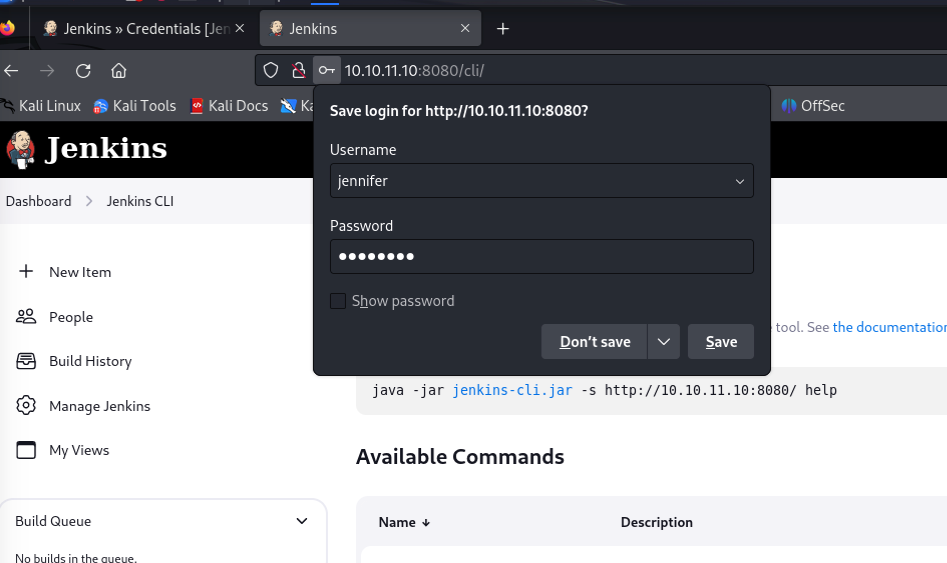Screen dimensions: 947x563
Task: Click the Username field showing jennifer
Action: click(x=542, y=181)
